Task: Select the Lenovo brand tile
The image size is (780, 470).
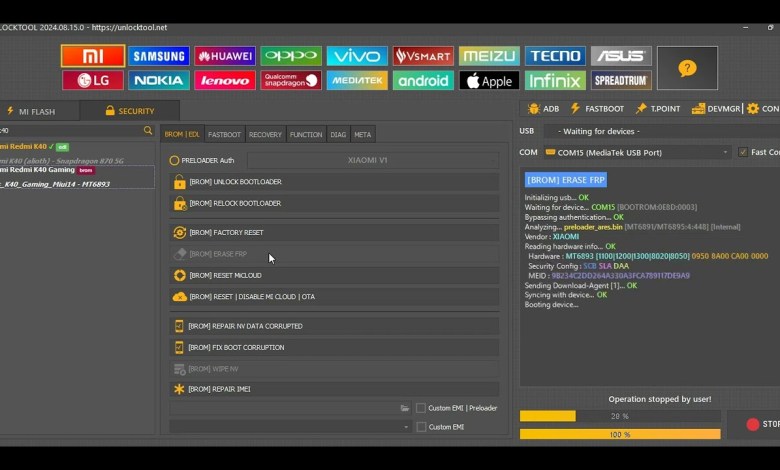Action: pos(225,80)
